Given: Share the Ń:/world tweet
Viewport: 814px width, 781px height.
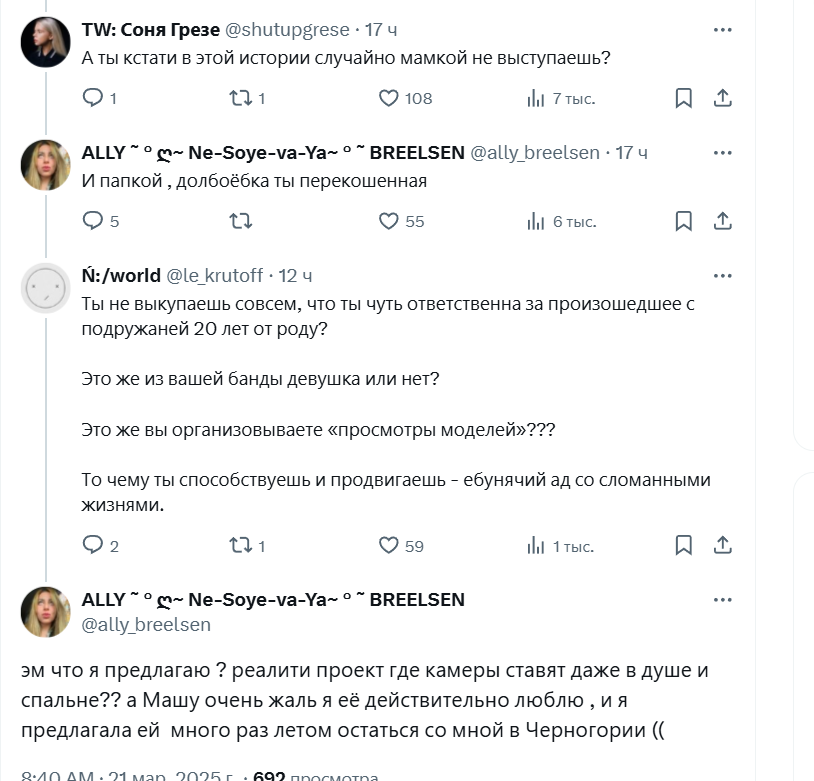Looking at the screenshot, I should [x=723, y=545].
